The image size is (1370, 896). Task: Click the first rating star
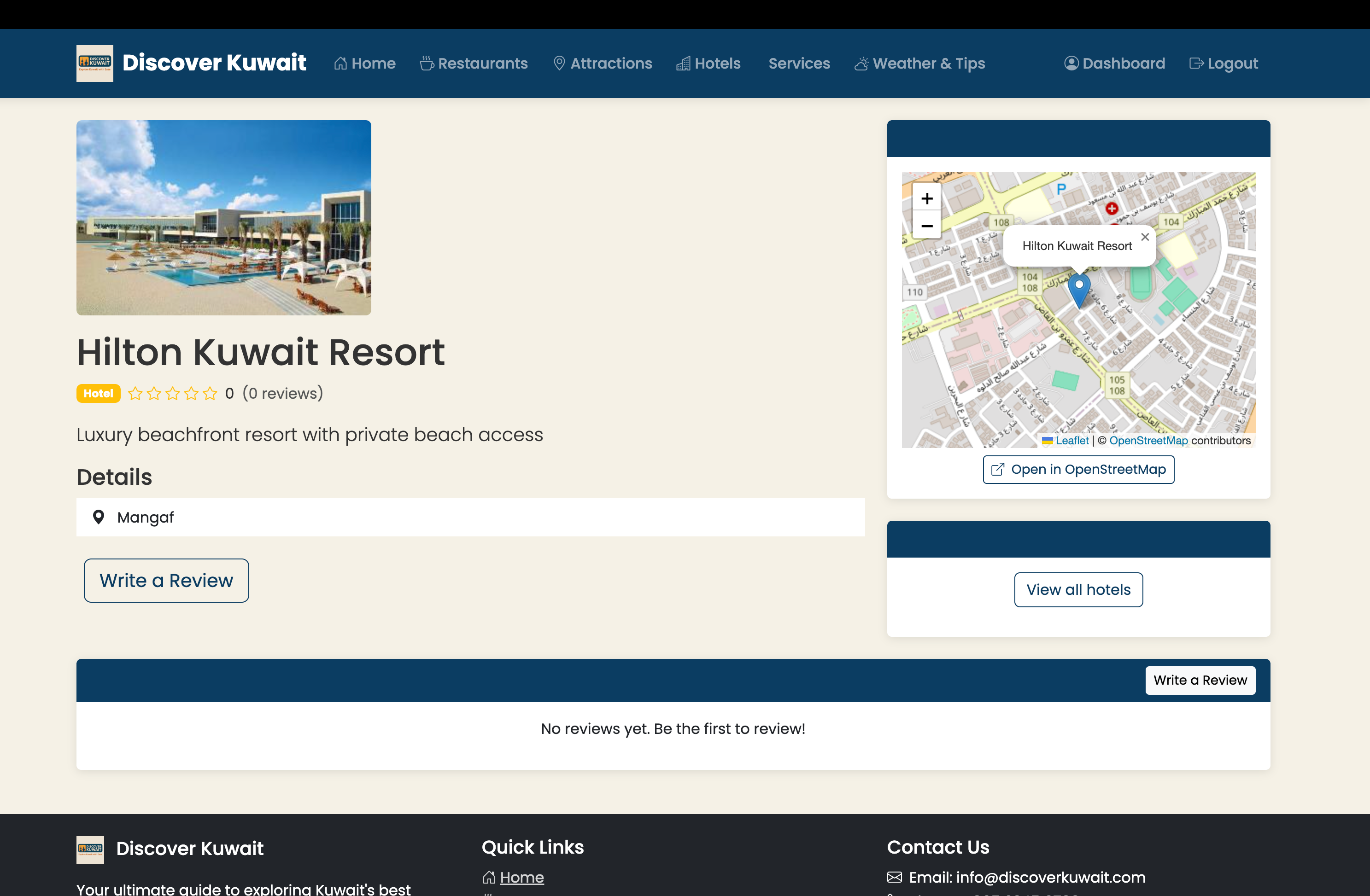135,394
